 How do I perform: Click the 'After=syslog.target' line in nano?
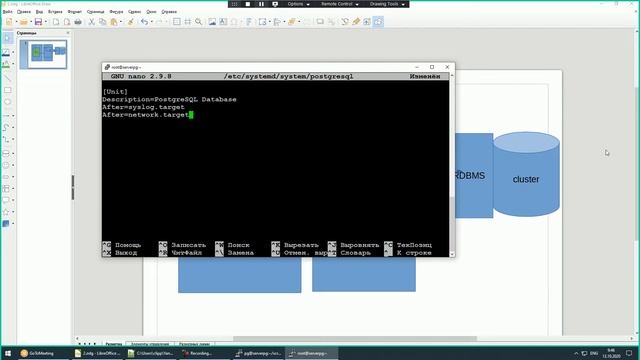coord(143,107)
